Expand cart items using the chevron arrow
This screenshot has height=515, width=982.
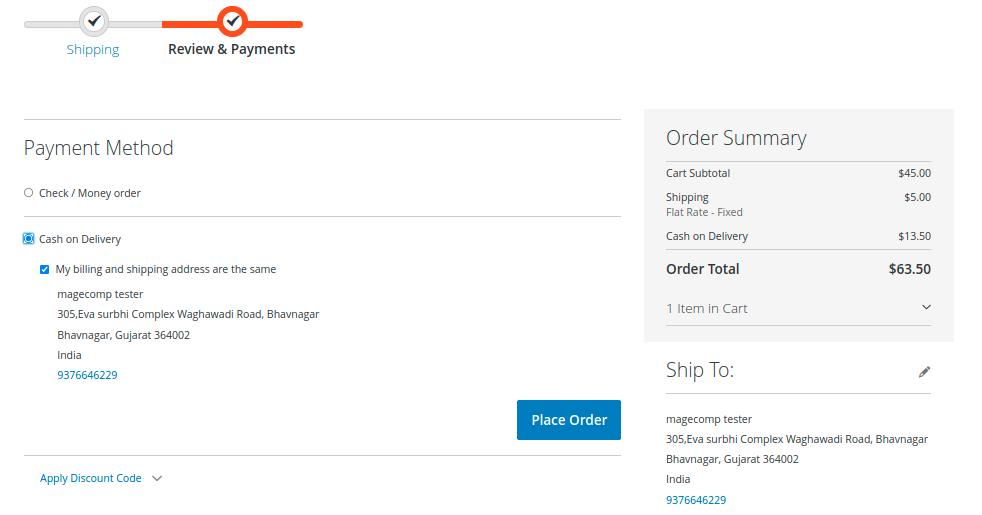pos(925,308)
